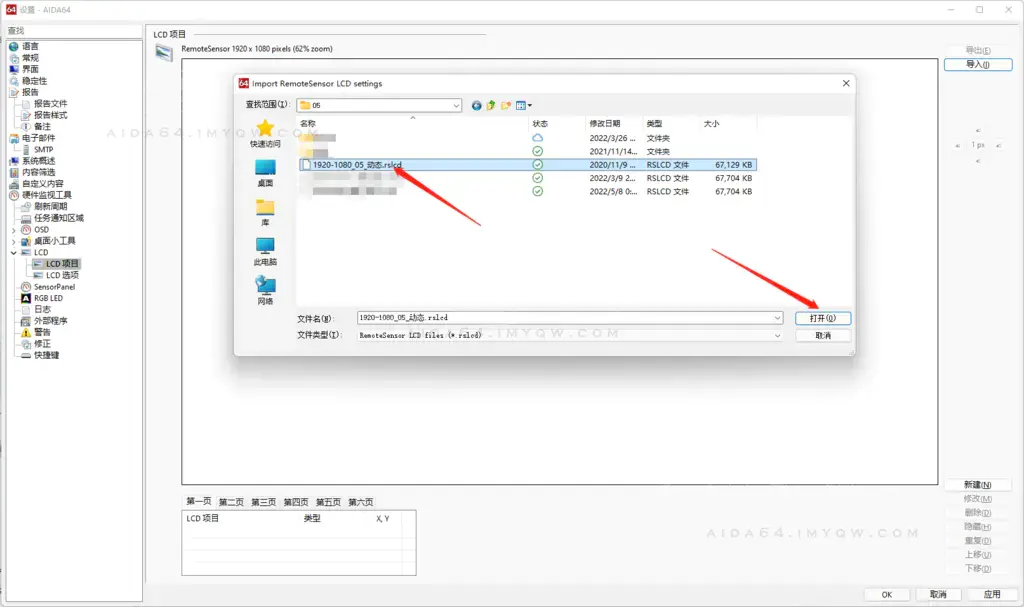The height and width of the screenshot is (607, 1024).
Task: Switch to the 第二页 tab
Action: coord(231,502)
